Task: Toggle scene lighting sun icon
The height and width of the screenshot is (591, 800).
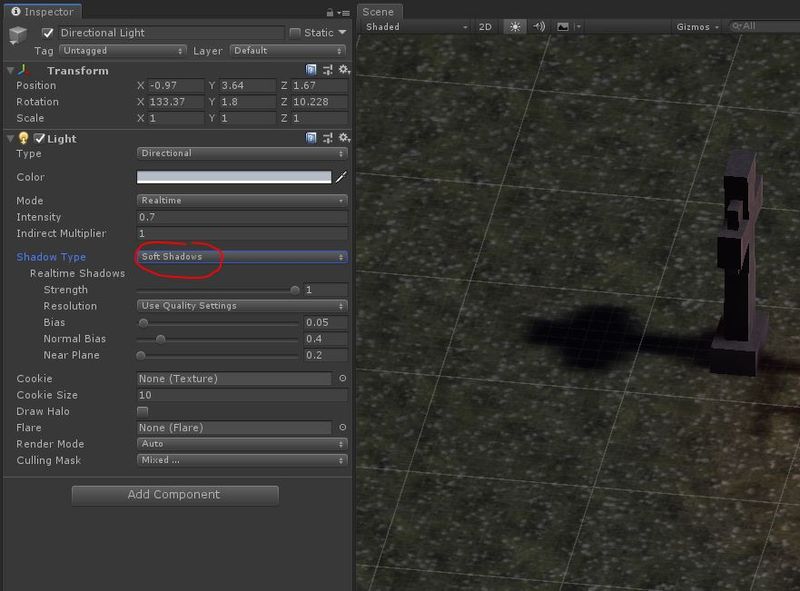Action: click(x=515, y=27)
